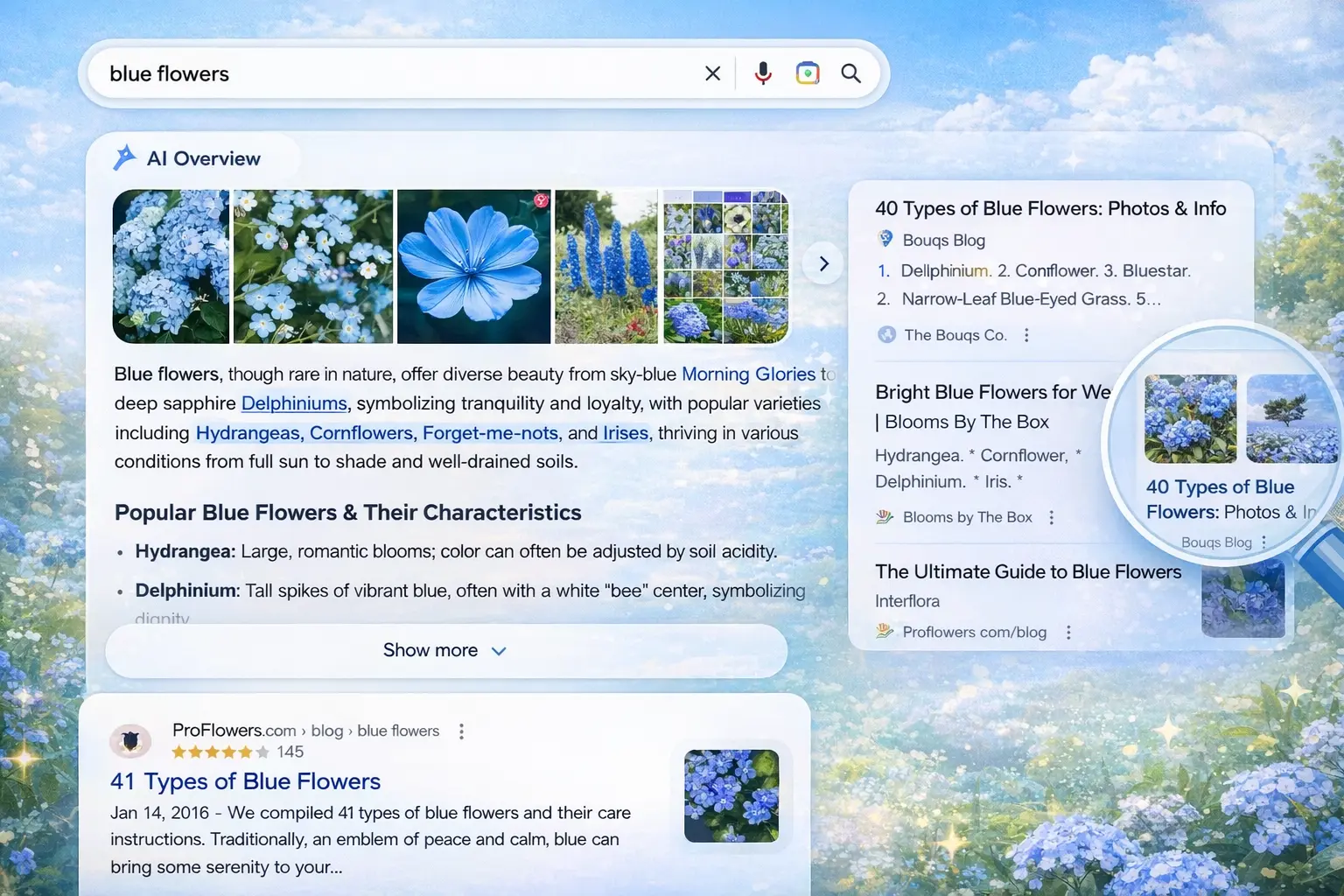Open the Delphiniums link
This screenshot has height=896, width=1344.
[x=293, y=403]
